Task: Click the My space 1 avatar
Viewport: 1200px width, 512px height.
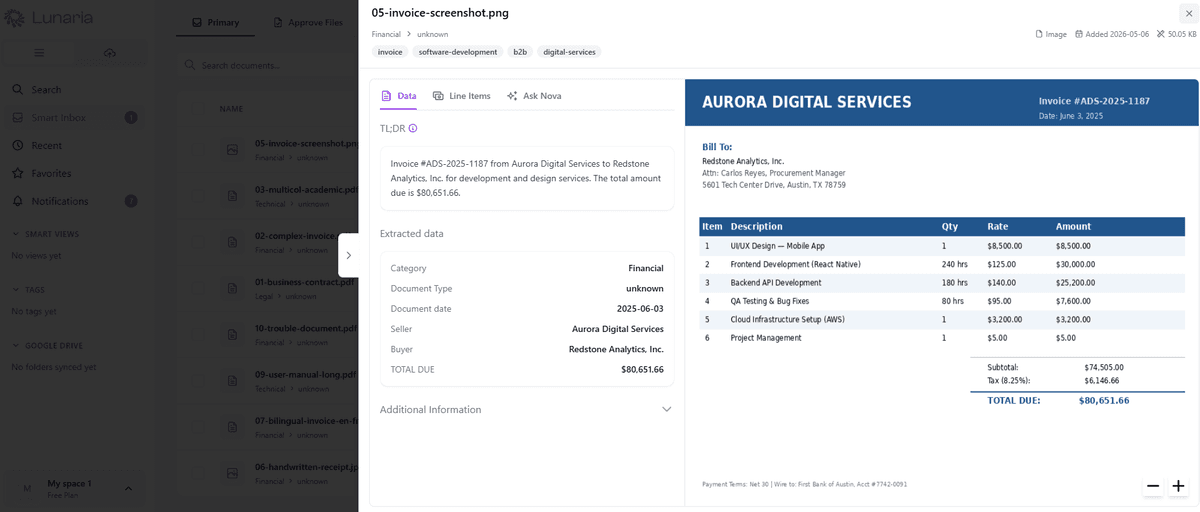Action: [27, 488]
